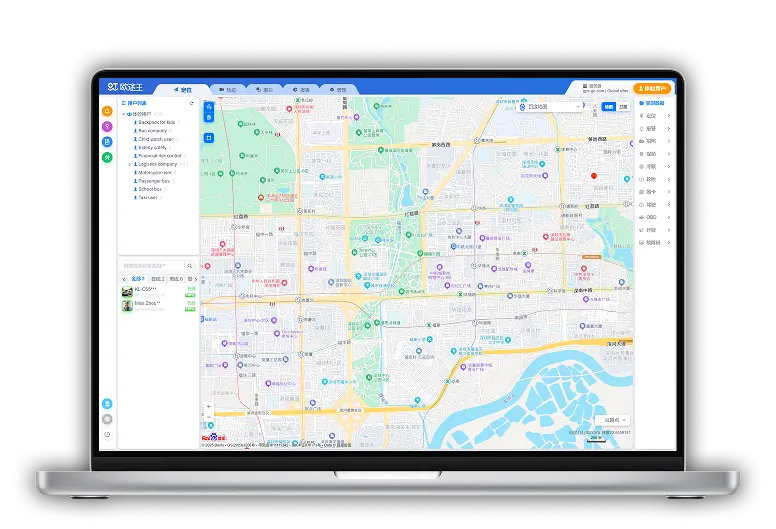Click the purple circular icon in the left sidebar
This screenshot has width=776, height=529.
107,127
